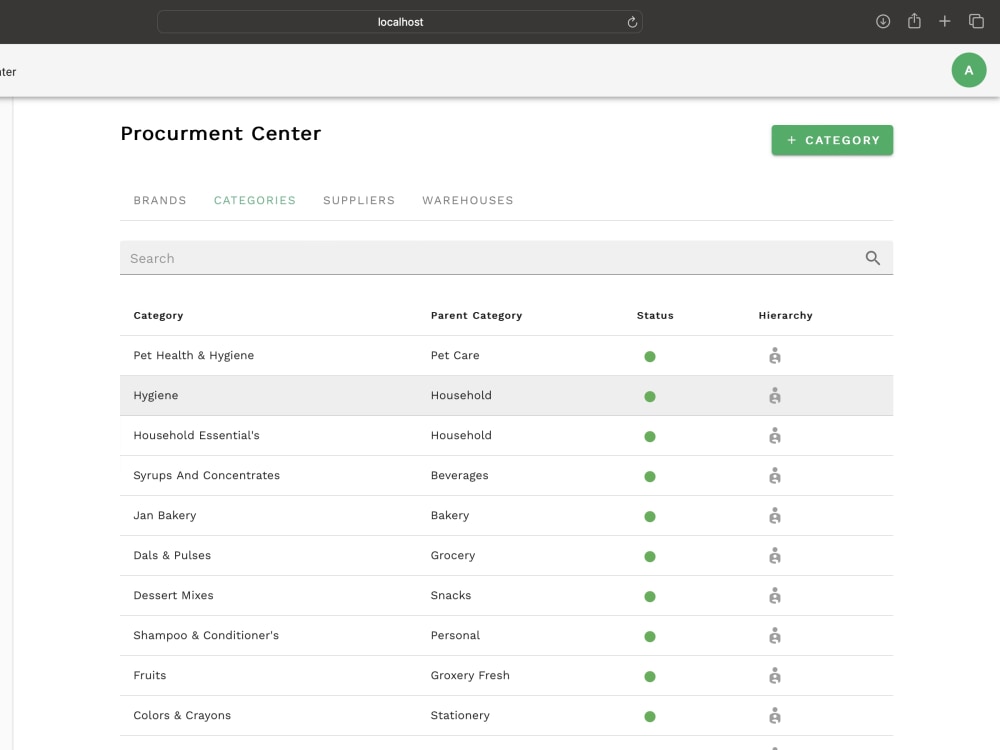Screen dimensions: 1000x750
Task: Select Household Essential's category name
Action: [x=196, y=436]
